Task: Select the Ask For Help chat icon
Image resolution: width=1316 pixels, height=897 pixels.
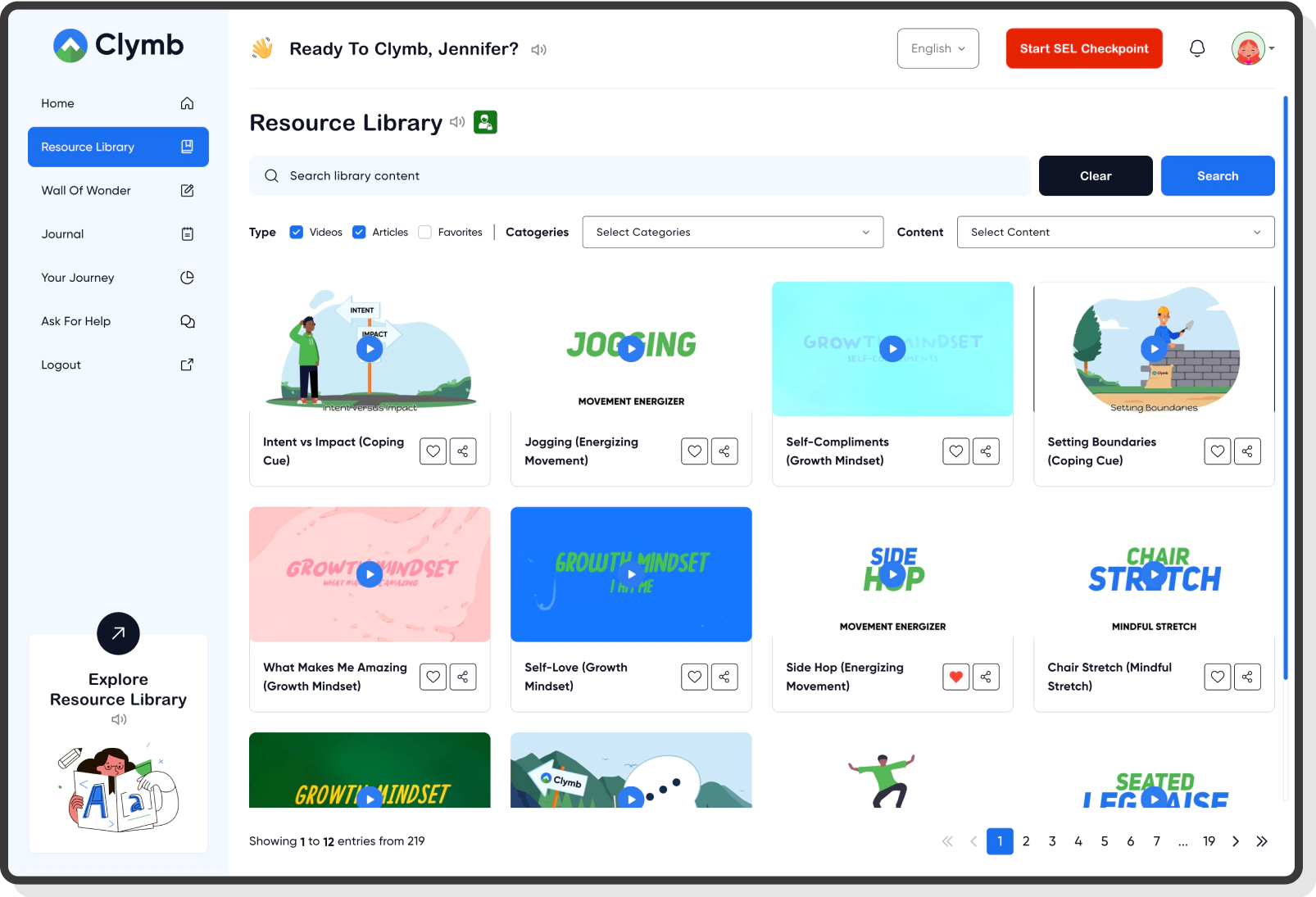Action: pyautogui.click(x=187, y=321)
